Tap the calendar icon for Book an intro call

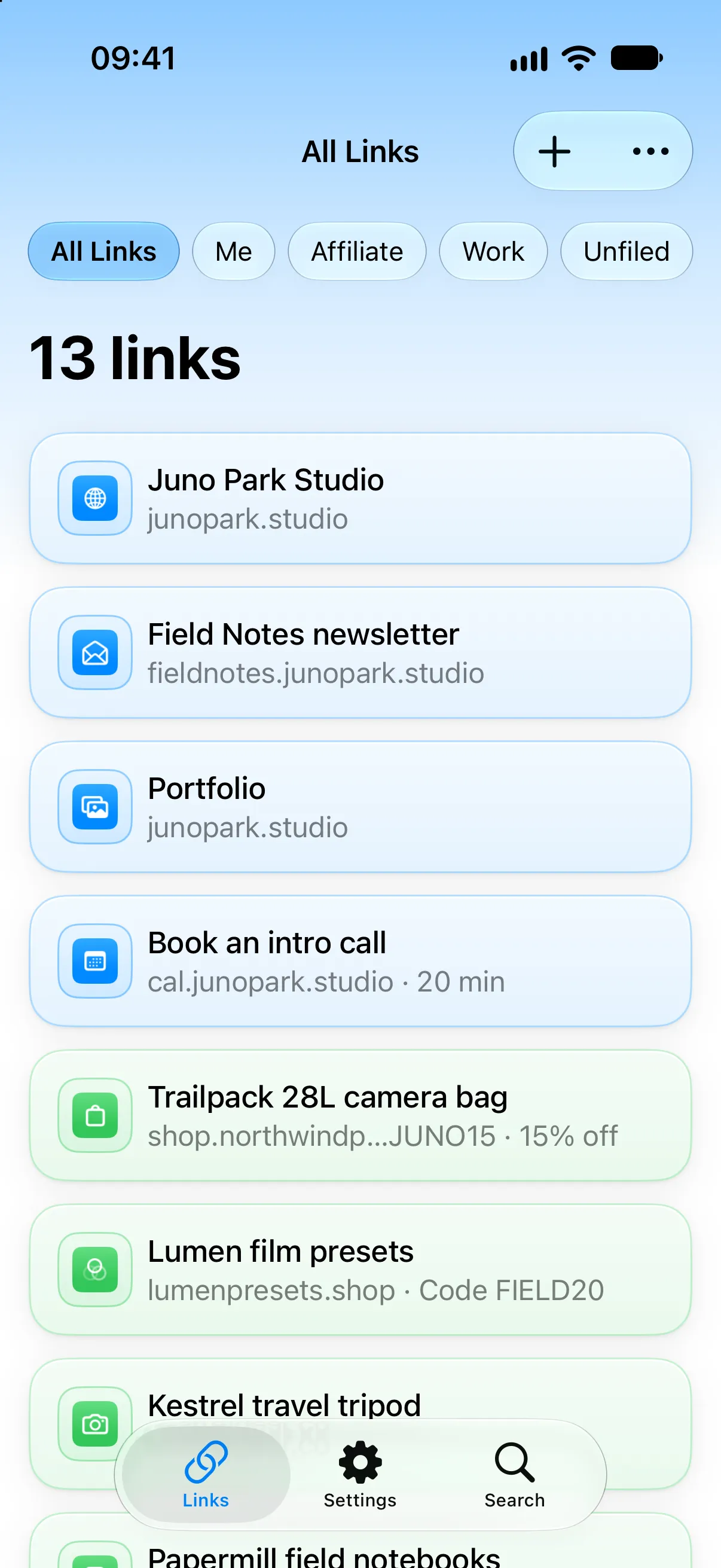pos(95,961)
